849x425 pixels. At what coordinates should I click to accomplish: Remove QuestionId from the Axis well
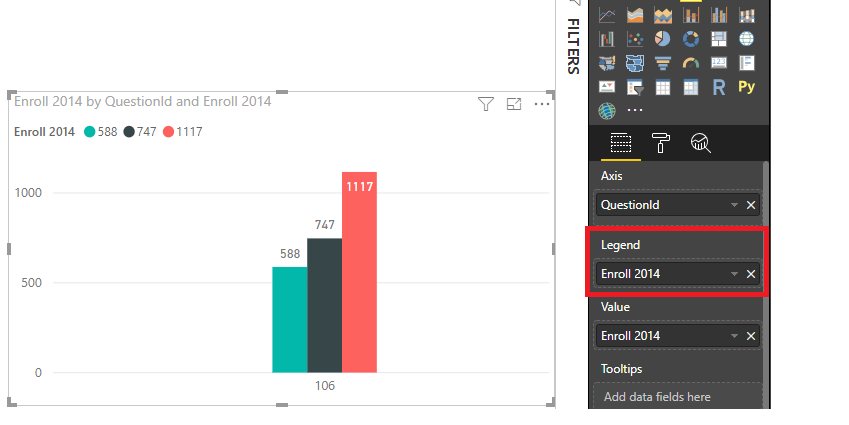click(751, 205)
